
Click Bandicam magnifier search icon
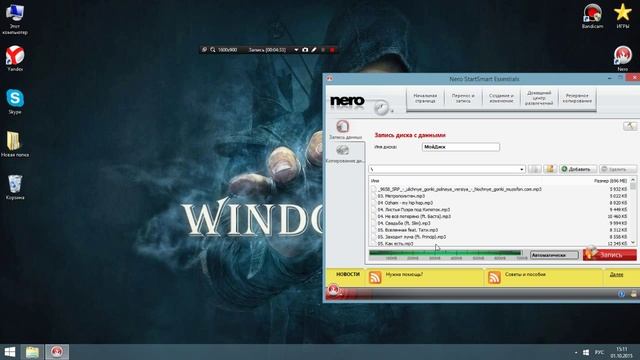click(x=213, y=50)
